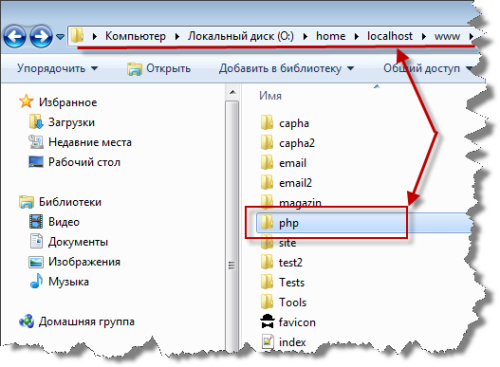Open the recent pages dropdown beside Forward
This screenshot has width=500, height=367.
point(60,36)
